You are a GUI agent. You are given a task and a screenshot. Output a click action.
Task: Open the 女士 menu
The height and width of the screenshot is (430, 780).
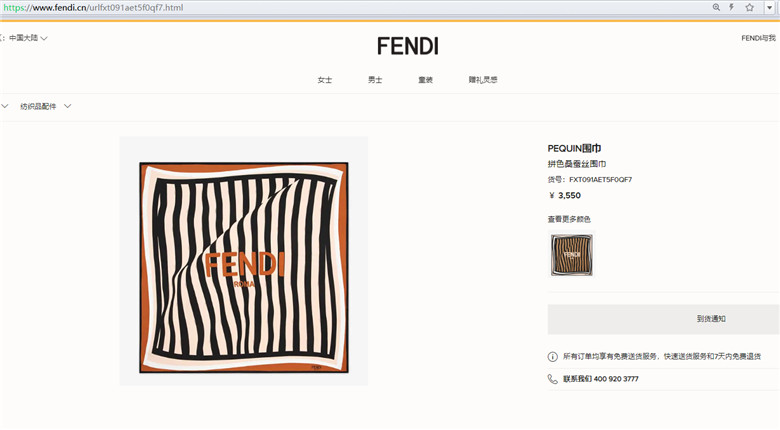(x=324, y=80)
